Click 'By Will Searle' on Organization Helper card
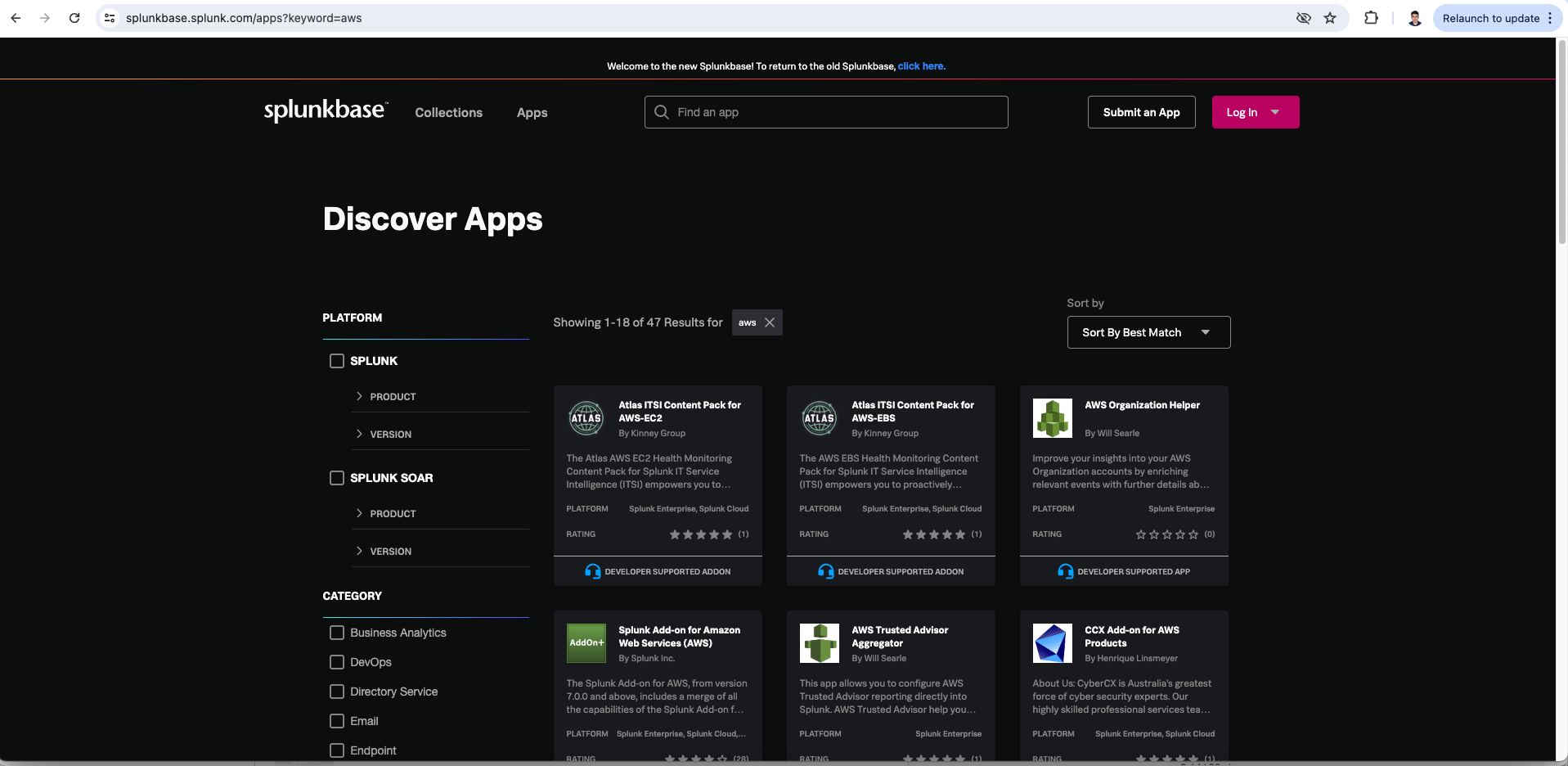The image size is (1568, 766). click(x=1112, y=433)
